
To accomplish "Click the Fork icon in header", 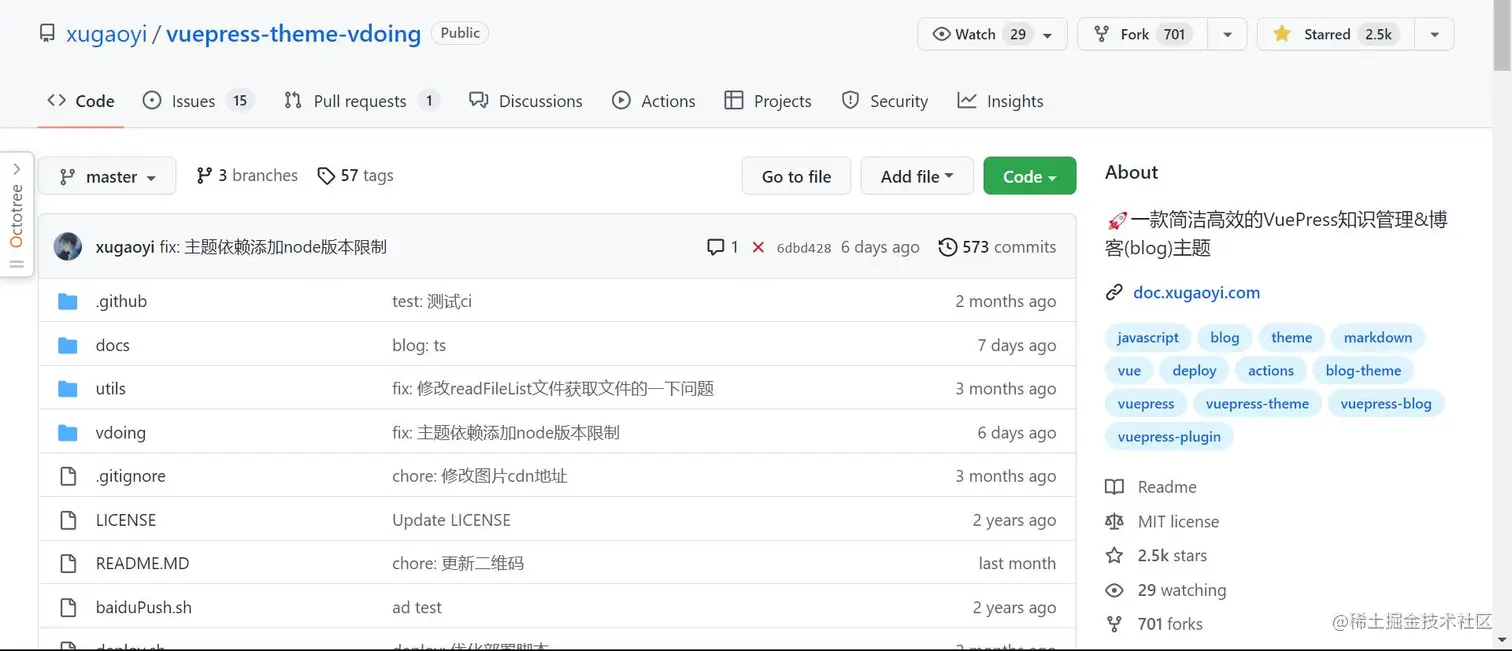I will [x=1101, y=34].
